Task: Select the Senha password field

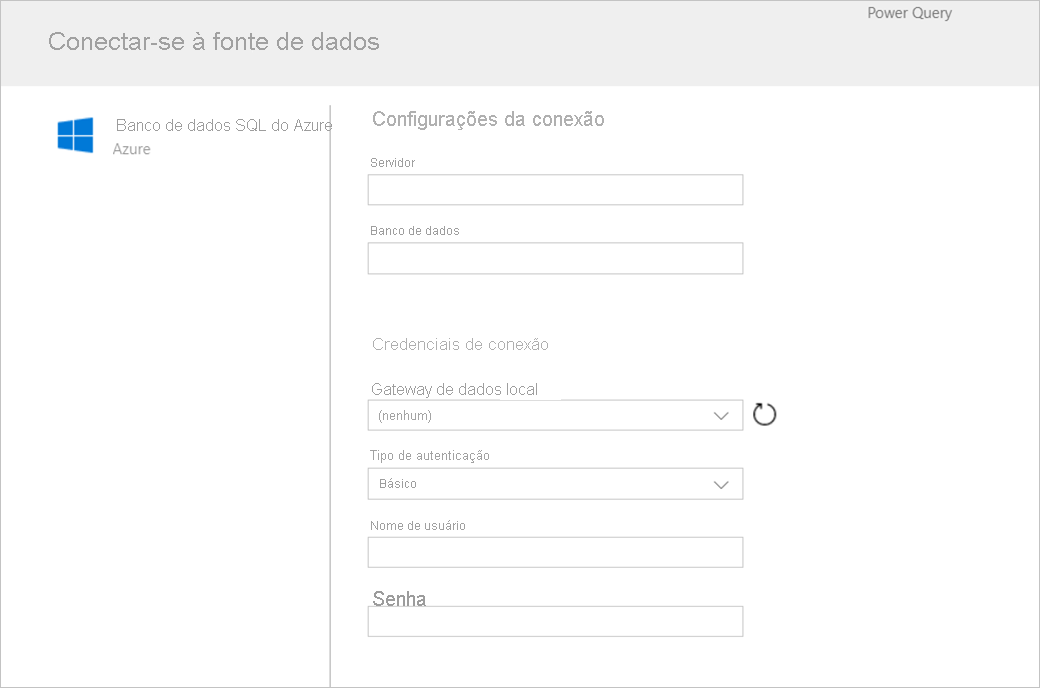Action: point(555,620)
